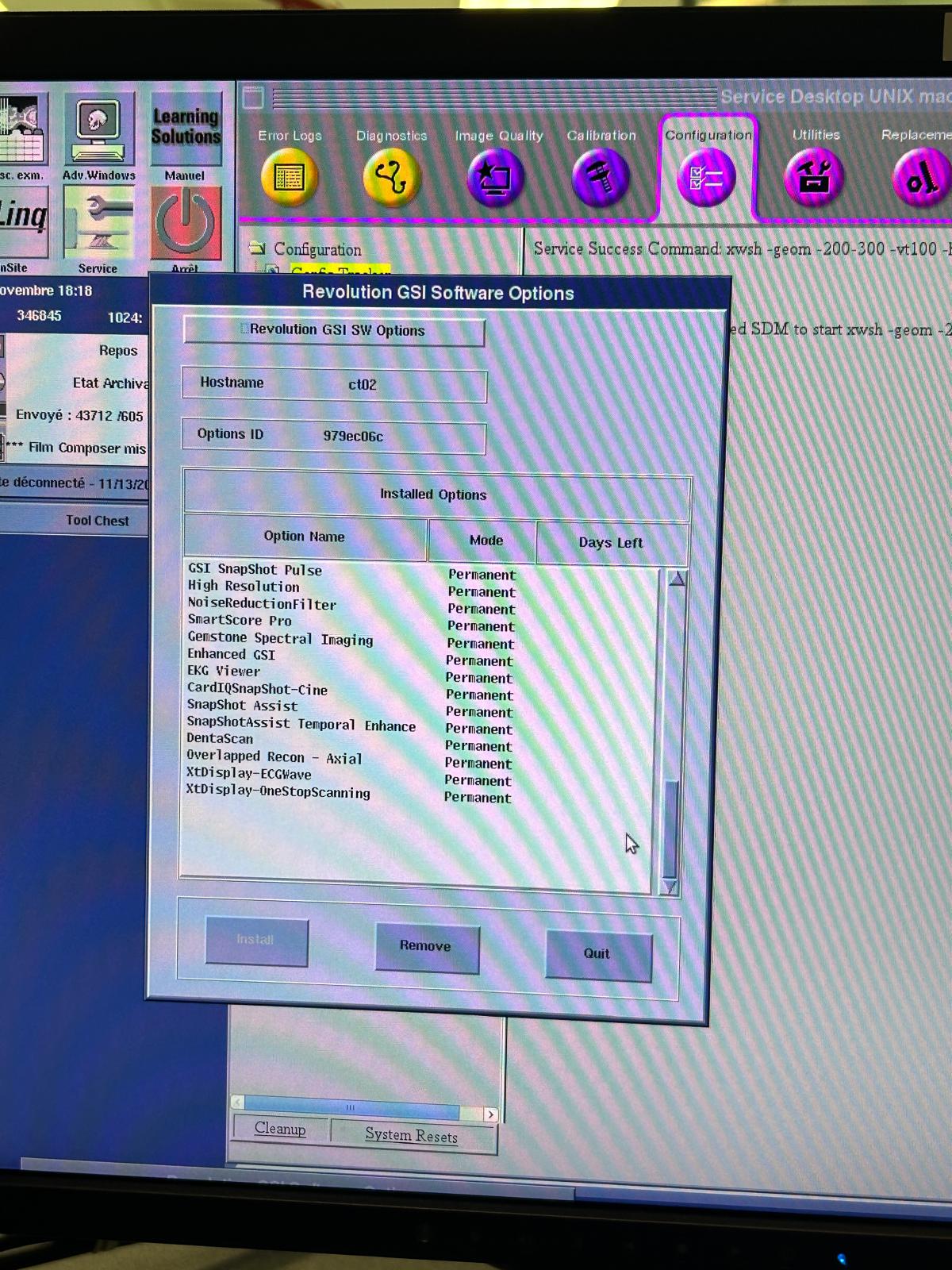
Task: Switch to the Cleanup tab
Action: (x=280, y=1129)
